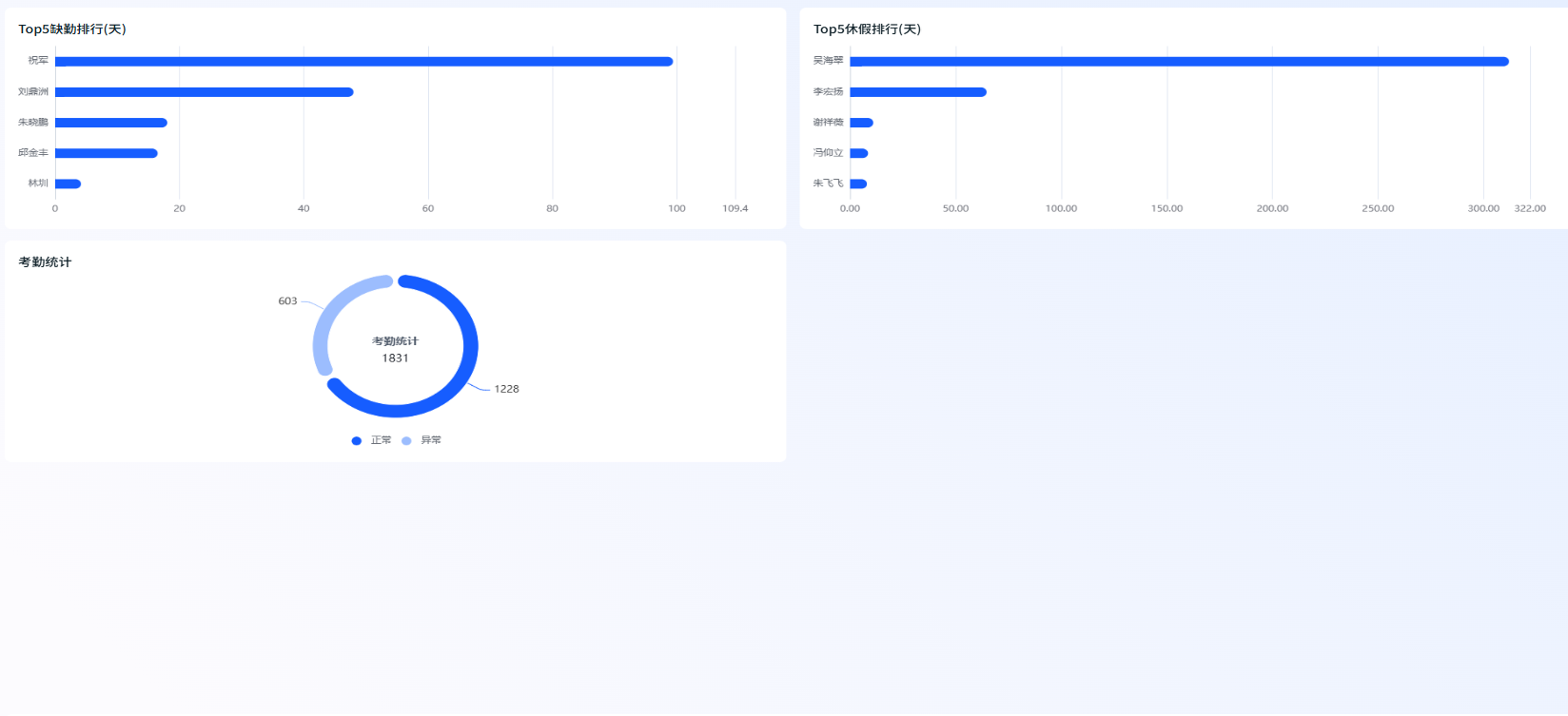Toggle the 正常 legend item in donut chart
The height and width of the screenshot is (716, 1568).
[x=371, y=440]
